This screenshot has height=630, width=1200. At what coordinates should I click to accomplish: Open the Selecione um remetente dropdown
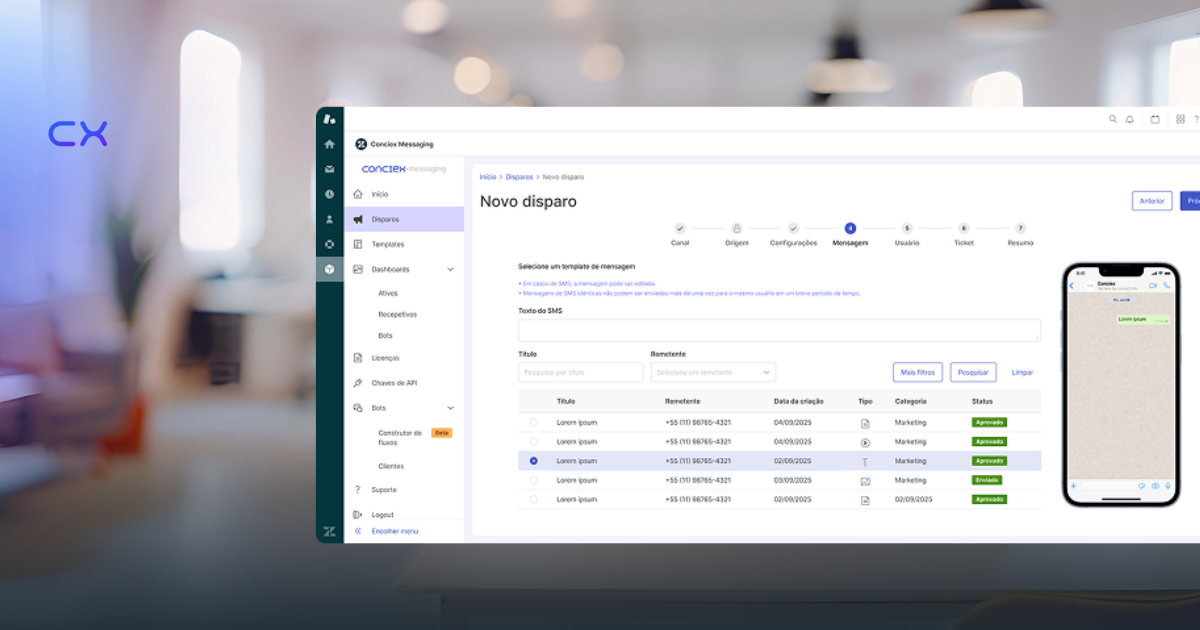point(713,372)
